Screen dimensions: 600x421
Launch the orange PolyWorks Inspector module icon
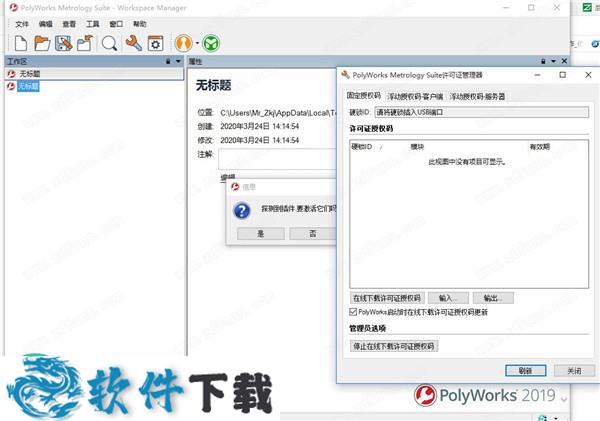point(184,43)
